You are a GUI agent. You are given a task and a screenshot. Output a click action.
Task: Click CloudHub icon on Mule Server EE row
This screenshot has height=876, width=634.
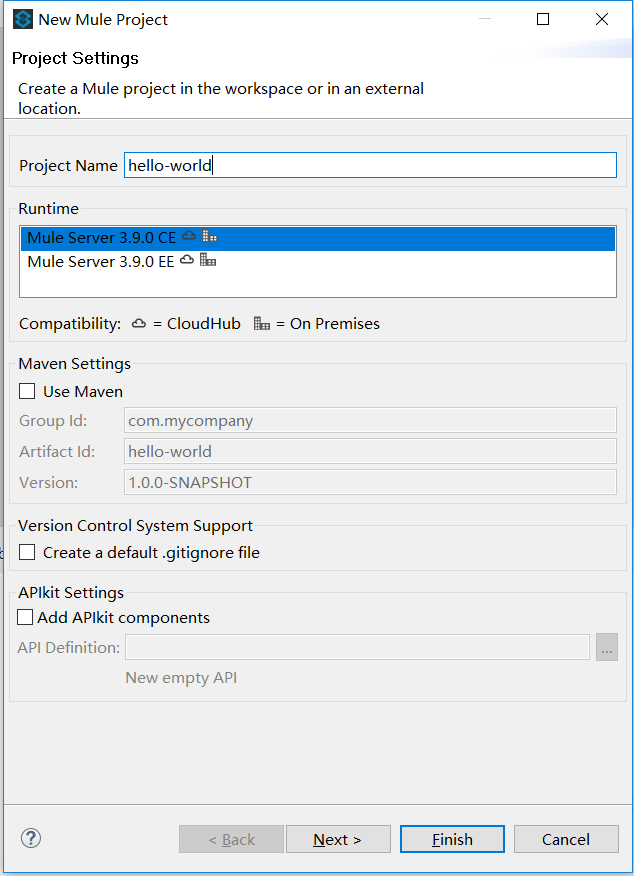point(187,260)
